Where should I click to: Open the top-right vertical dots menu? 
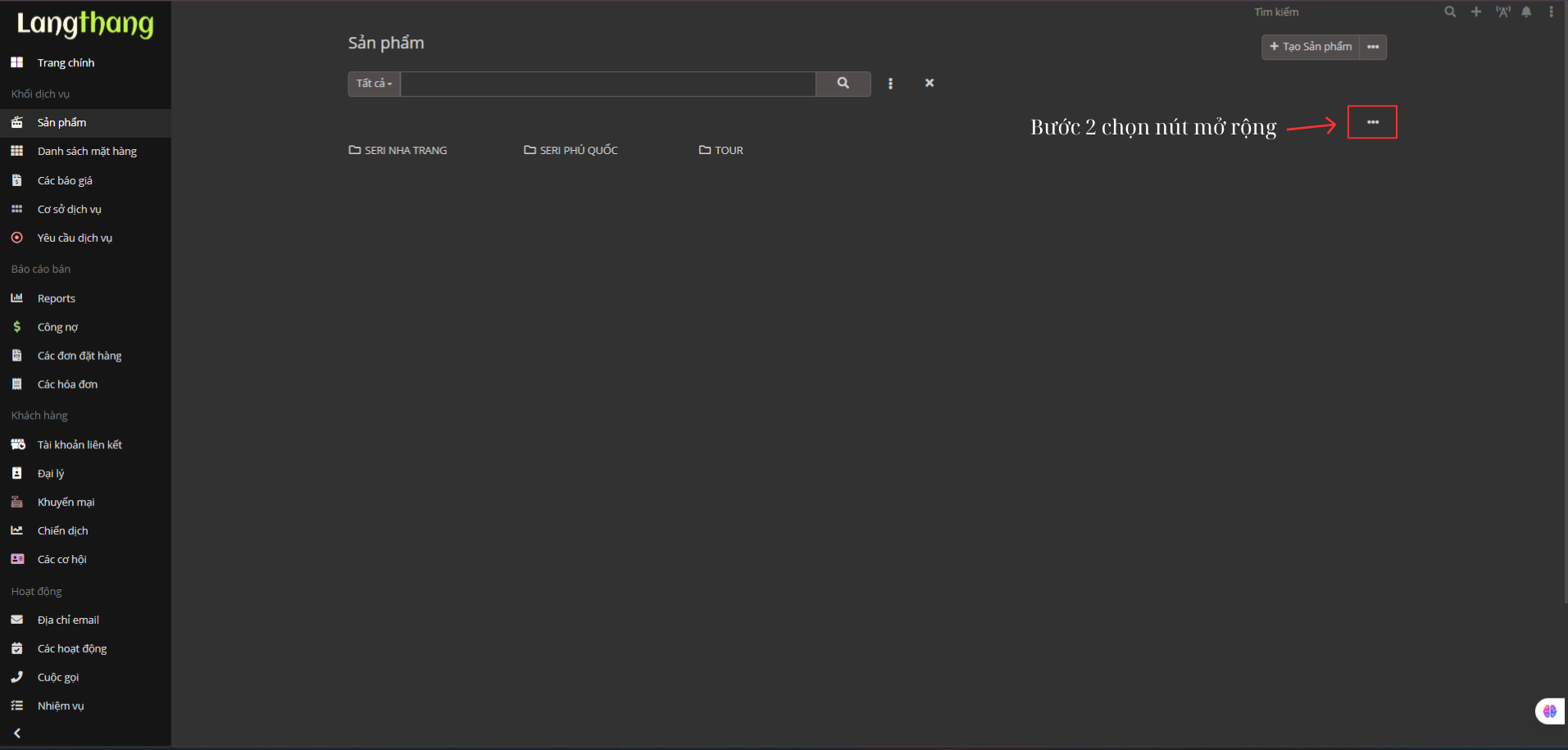(1551, 11)
